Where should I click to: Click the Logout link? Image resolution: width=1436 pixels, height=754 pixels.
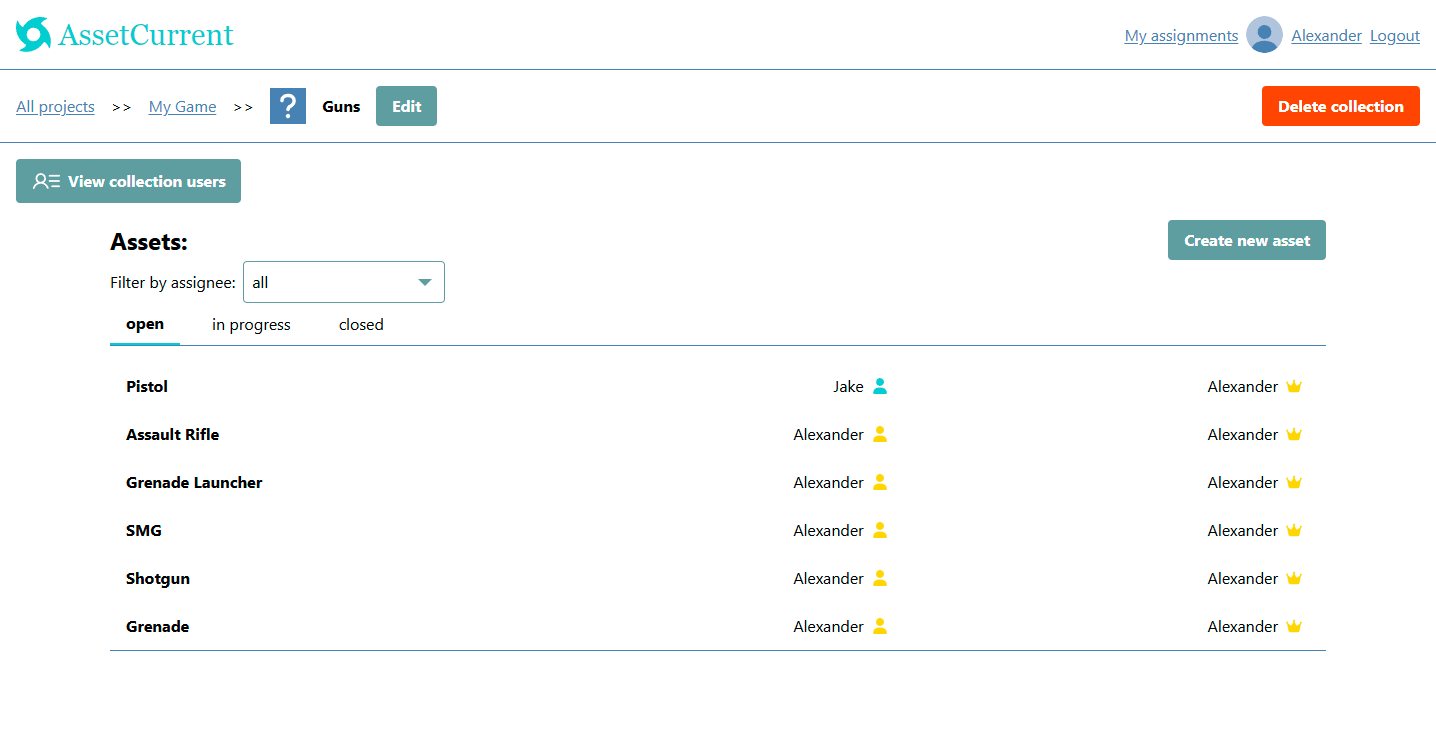click(x=1395, y=36)
